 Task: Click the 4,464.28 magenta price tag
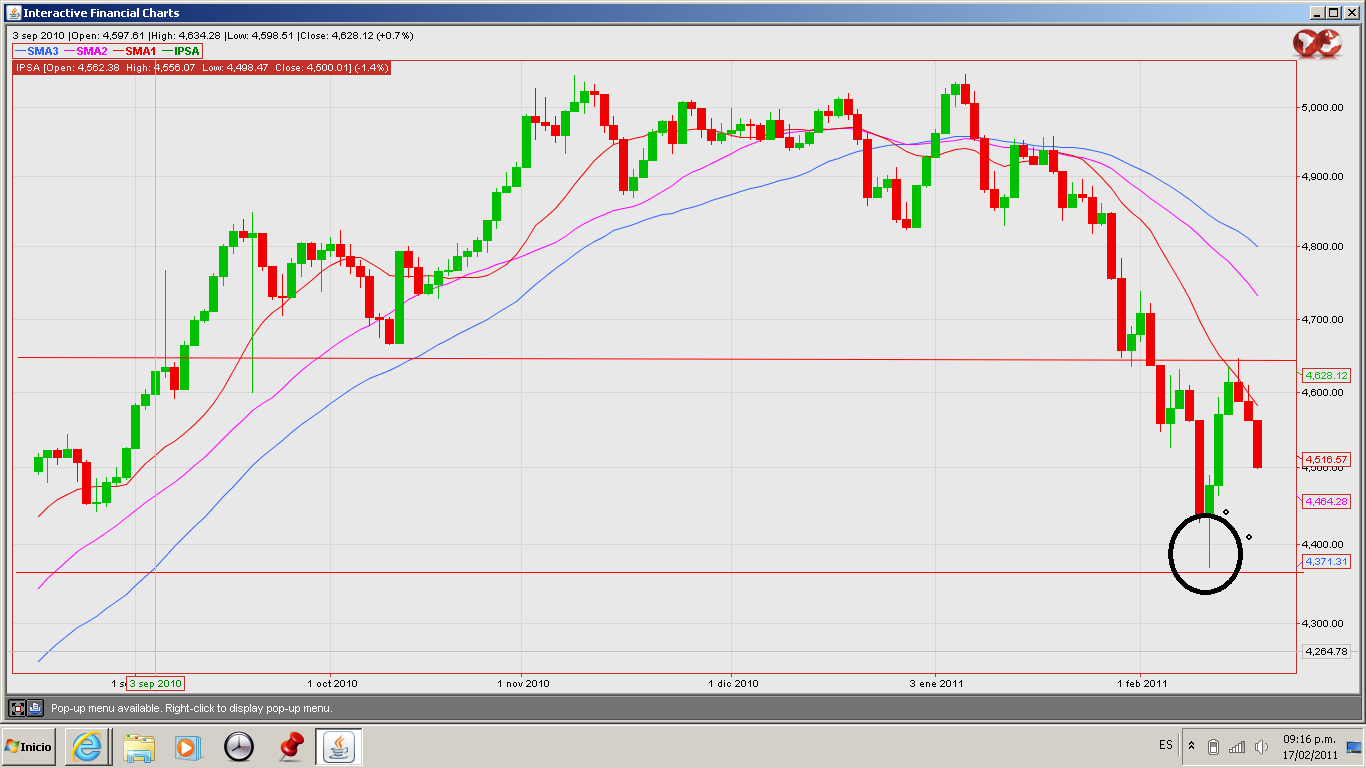1326,501
